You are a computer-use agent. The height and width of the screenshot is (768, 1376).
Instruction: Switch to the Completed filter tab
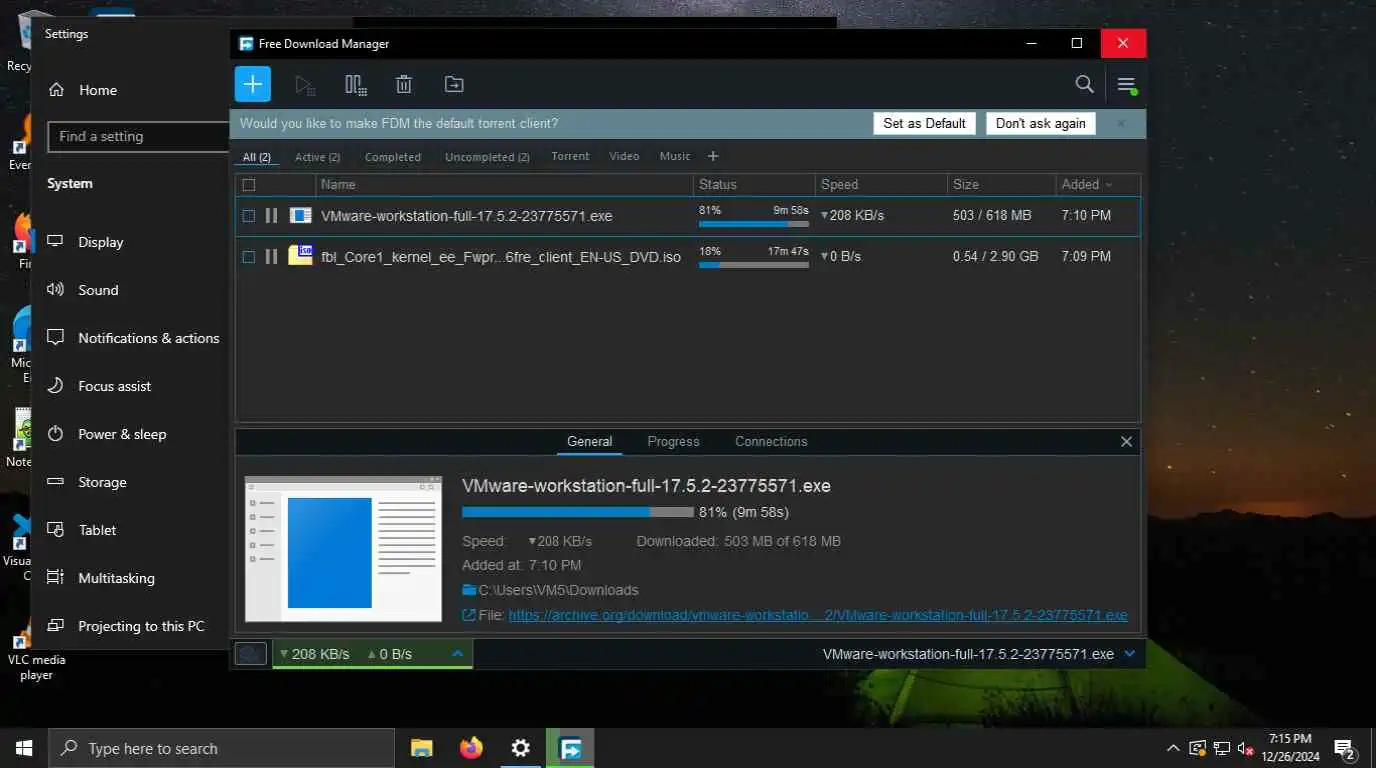[393, 157]
